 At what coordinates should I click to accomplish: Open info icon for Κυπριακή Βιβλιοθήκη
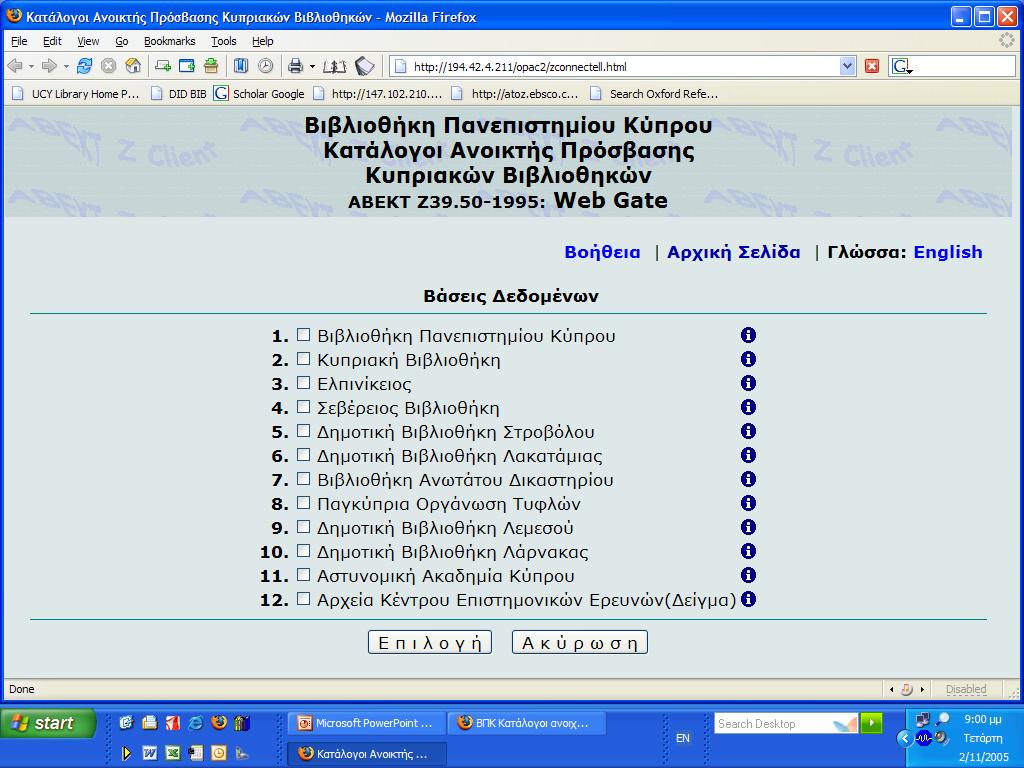pos(748,359)
